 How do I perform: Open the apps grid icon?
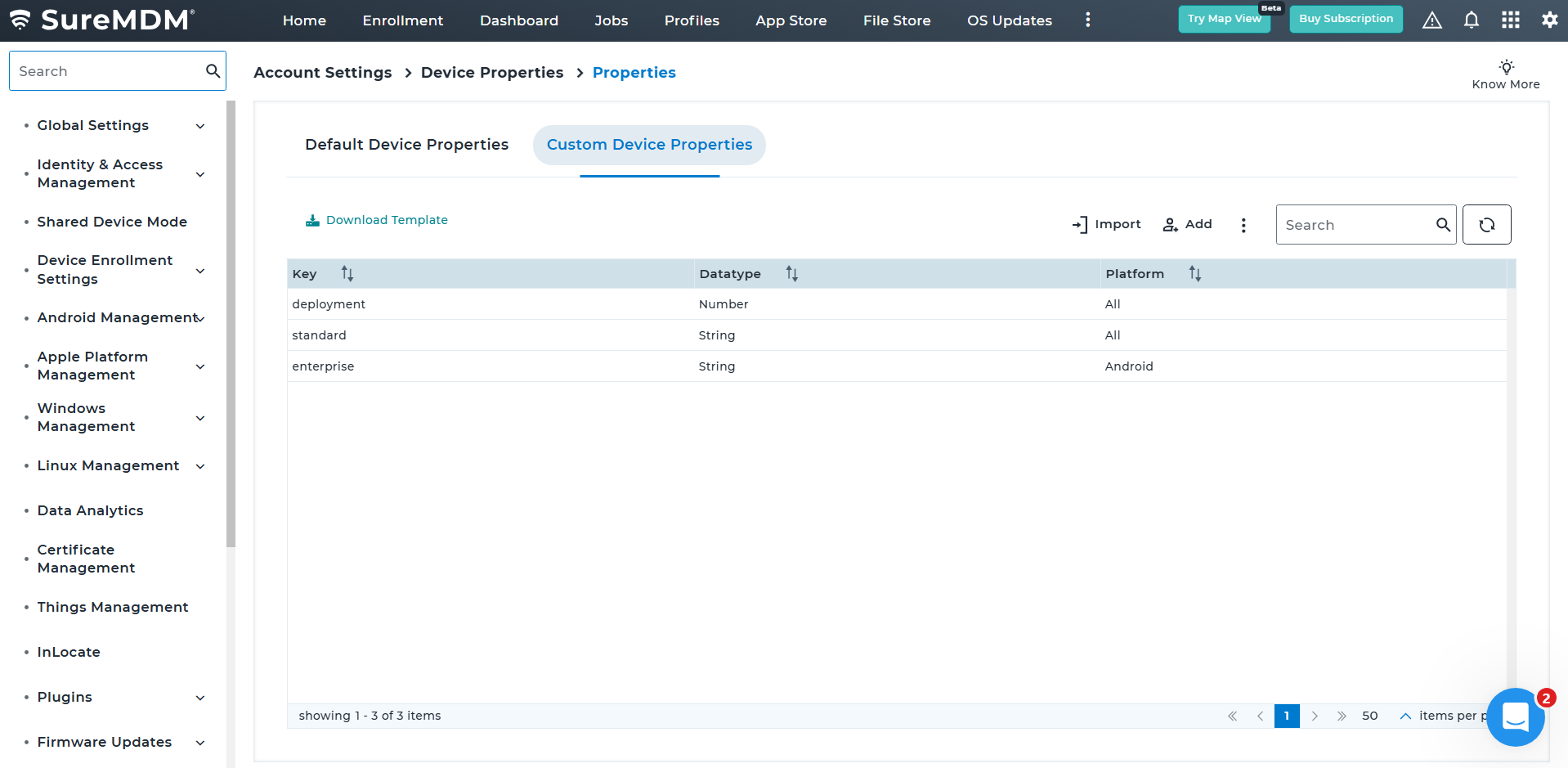click(1510, 20)
